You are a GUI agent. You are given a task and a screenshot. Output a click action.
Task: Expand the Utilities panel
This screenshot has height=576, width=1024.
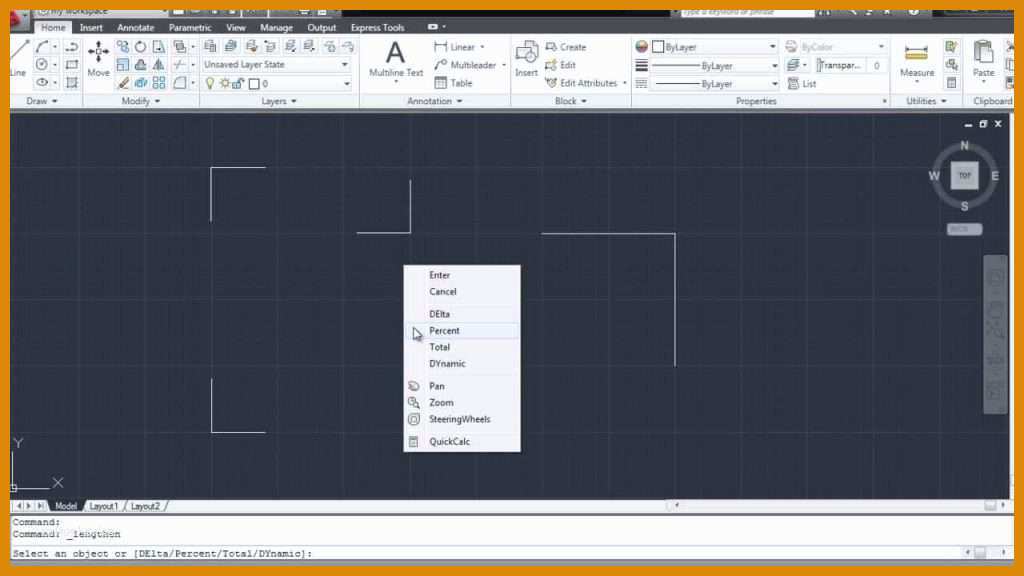(926, 101)
